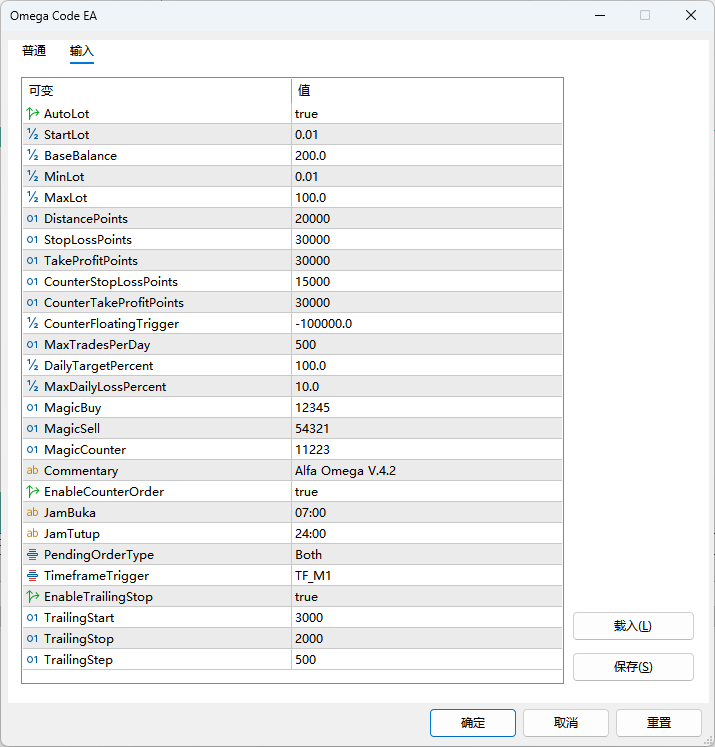Open the TimeframeTrigger value TF_M1
Viewport: 715px width, 747px height.
[313, 576]
